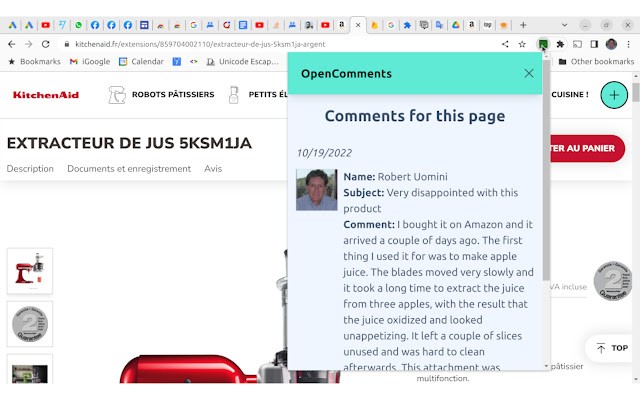The height and width of the screenshot is (400, 640).
Task: Bookmark this page with the star icon
Action: tap(522, 44)
